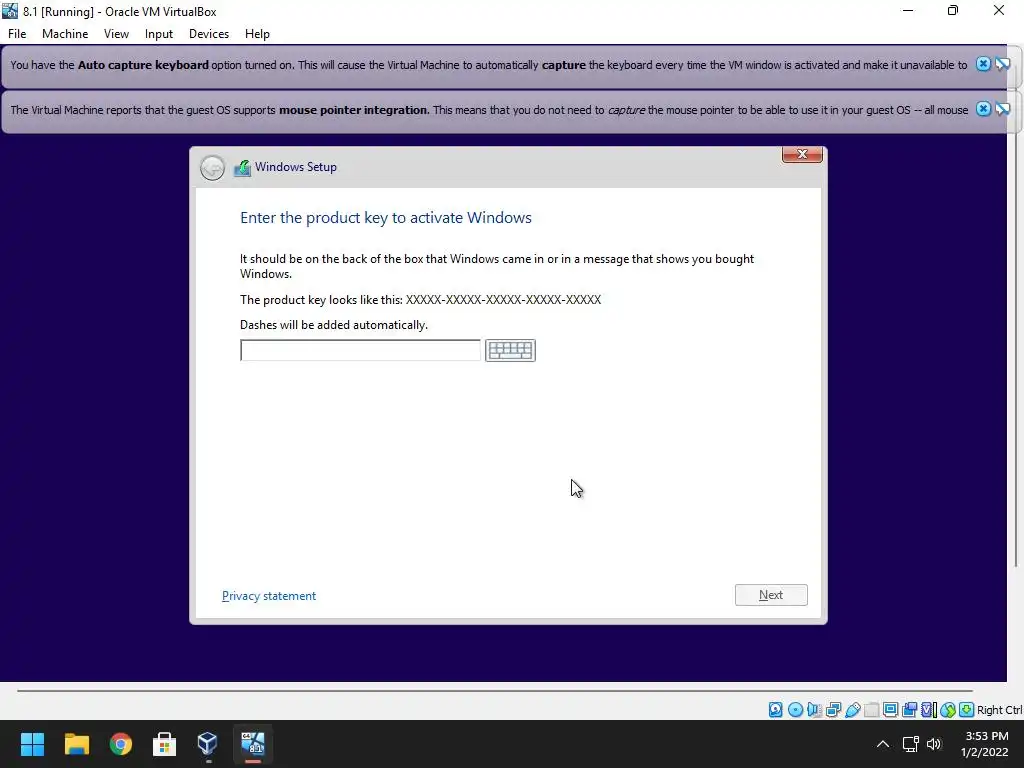Open the Privacy statement link

(x=269, y=596)
